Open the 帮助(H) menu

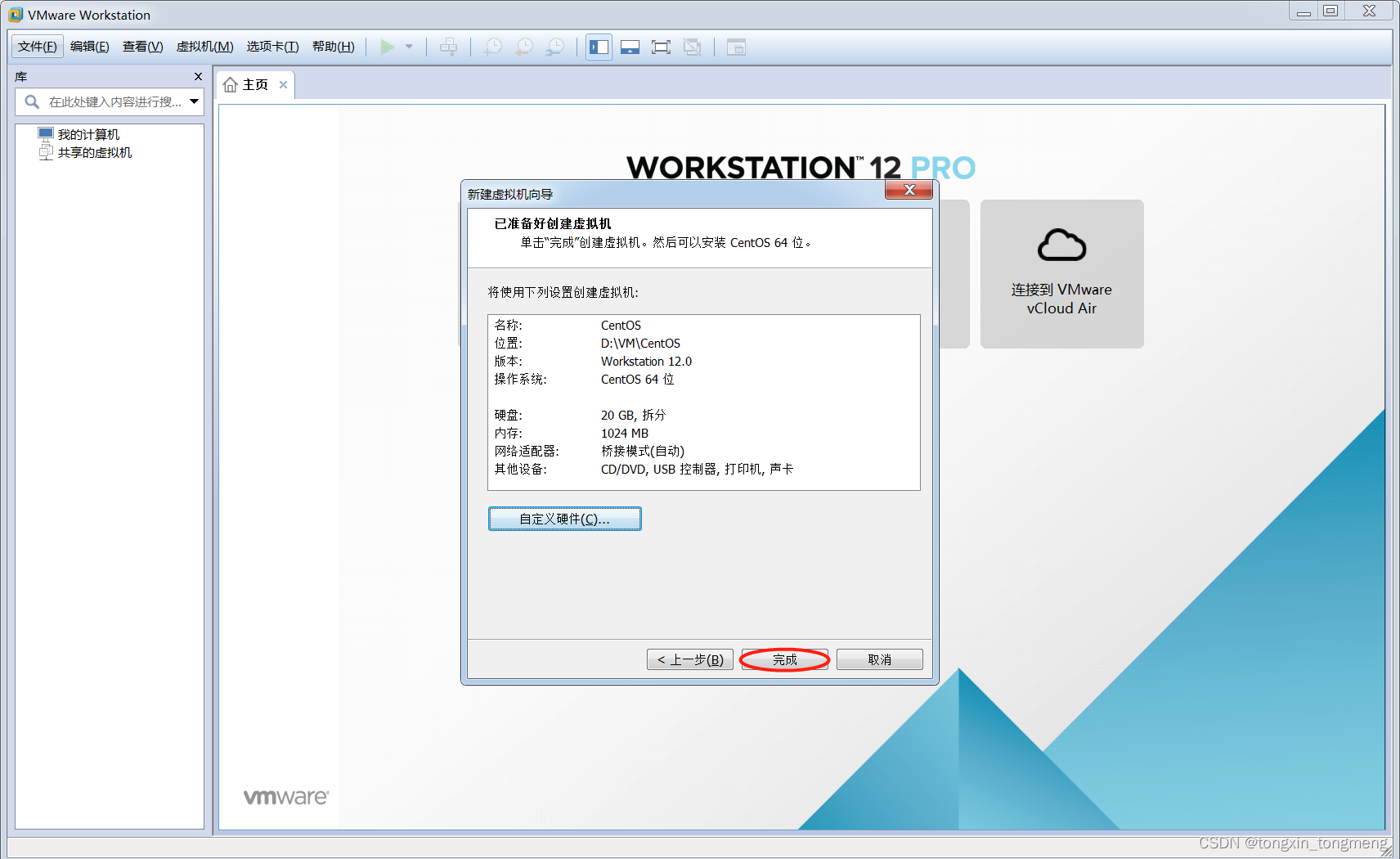pos(334,47)
